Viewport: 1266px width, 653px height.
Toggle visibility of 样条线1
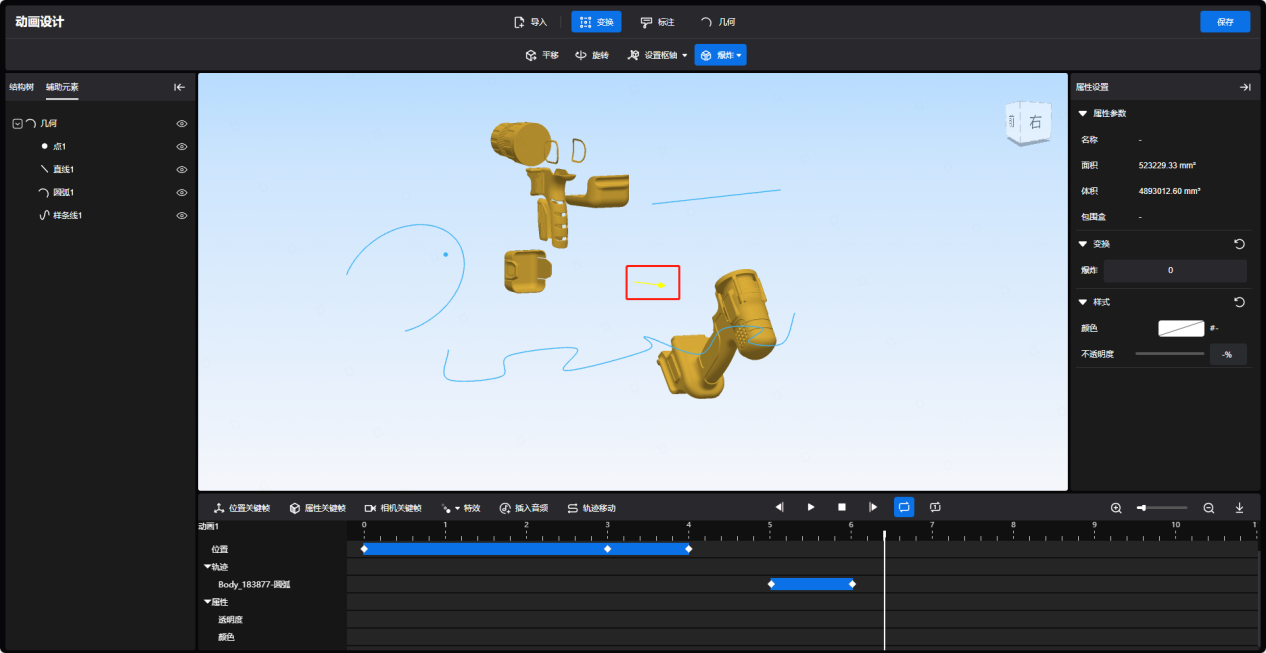coord(182,216)
